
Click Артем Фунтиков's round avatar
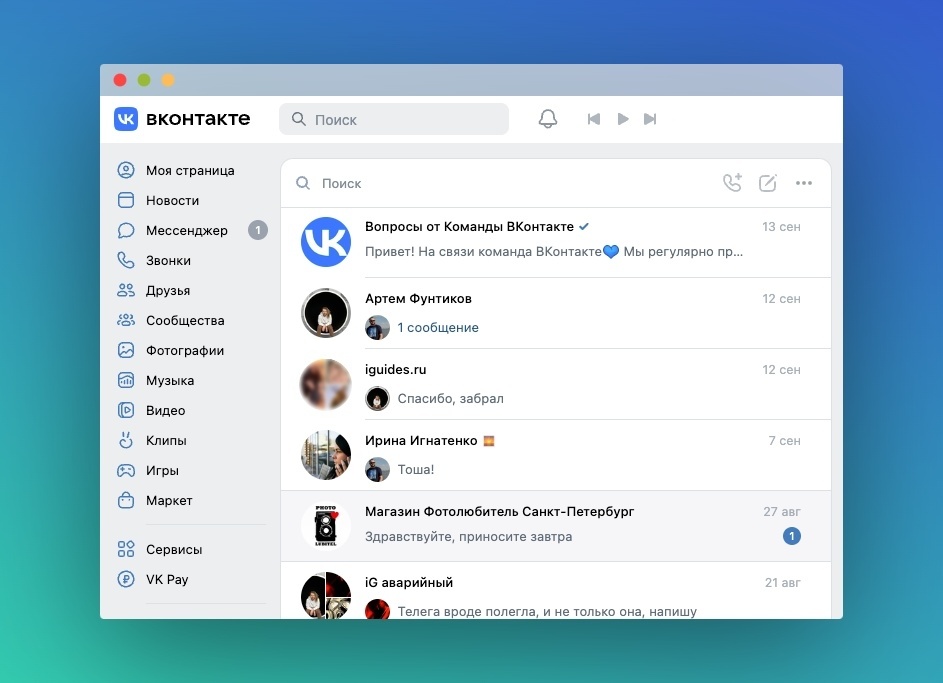point(326,313)
